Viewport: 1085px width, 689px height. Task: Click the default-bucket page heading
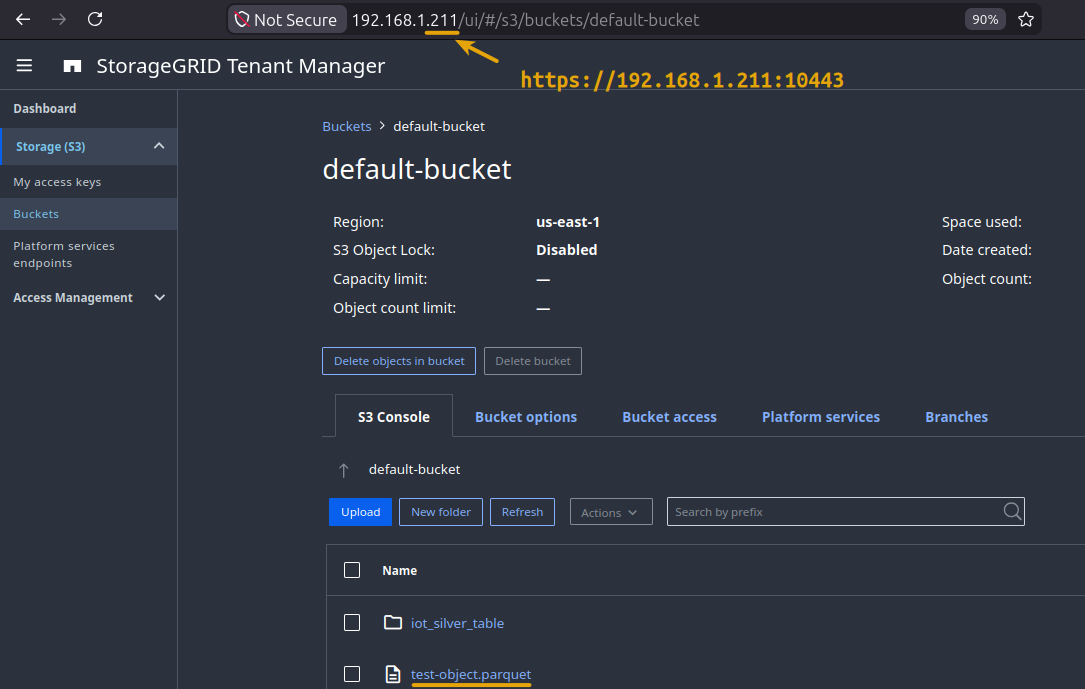pyautogui.click(x=417, y=169)
